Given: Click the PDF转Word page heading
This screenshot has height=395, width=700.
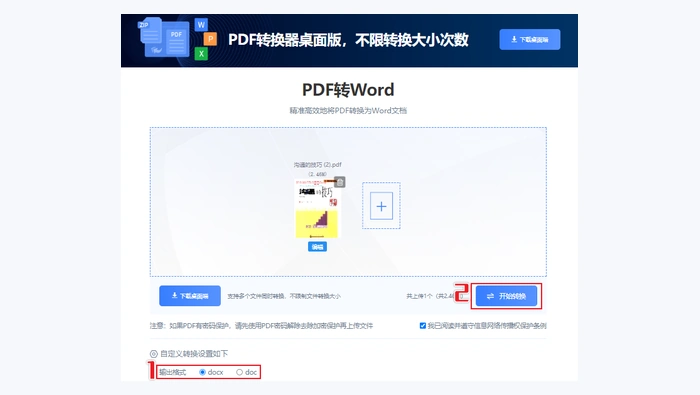Looking at the screenshot, I should click(348, 90).
